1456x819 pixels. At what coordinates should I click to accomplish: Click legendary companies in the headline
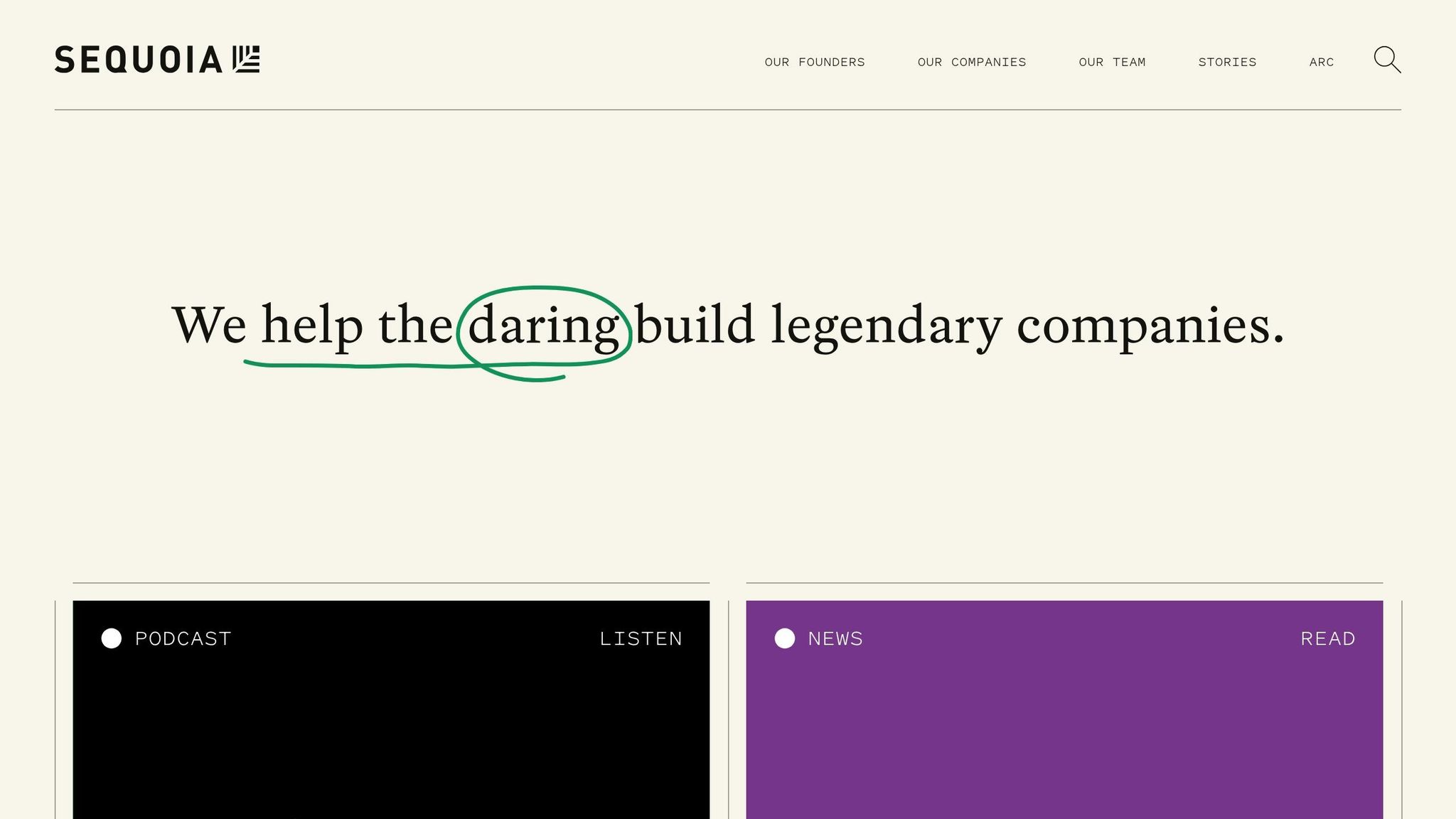coord(1027,327)
